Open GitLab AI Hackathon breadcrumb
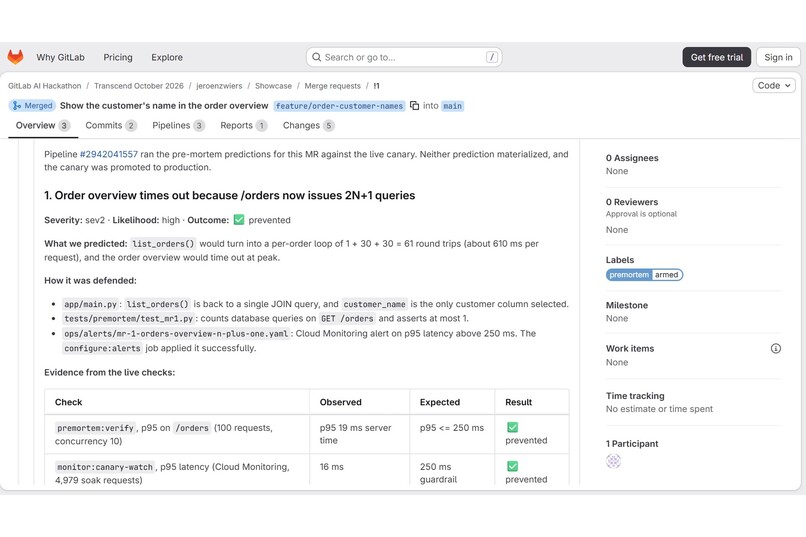Image resolution: width=806 pixels, height=537 pixels. pyautogui.click(x=45, y=86)
